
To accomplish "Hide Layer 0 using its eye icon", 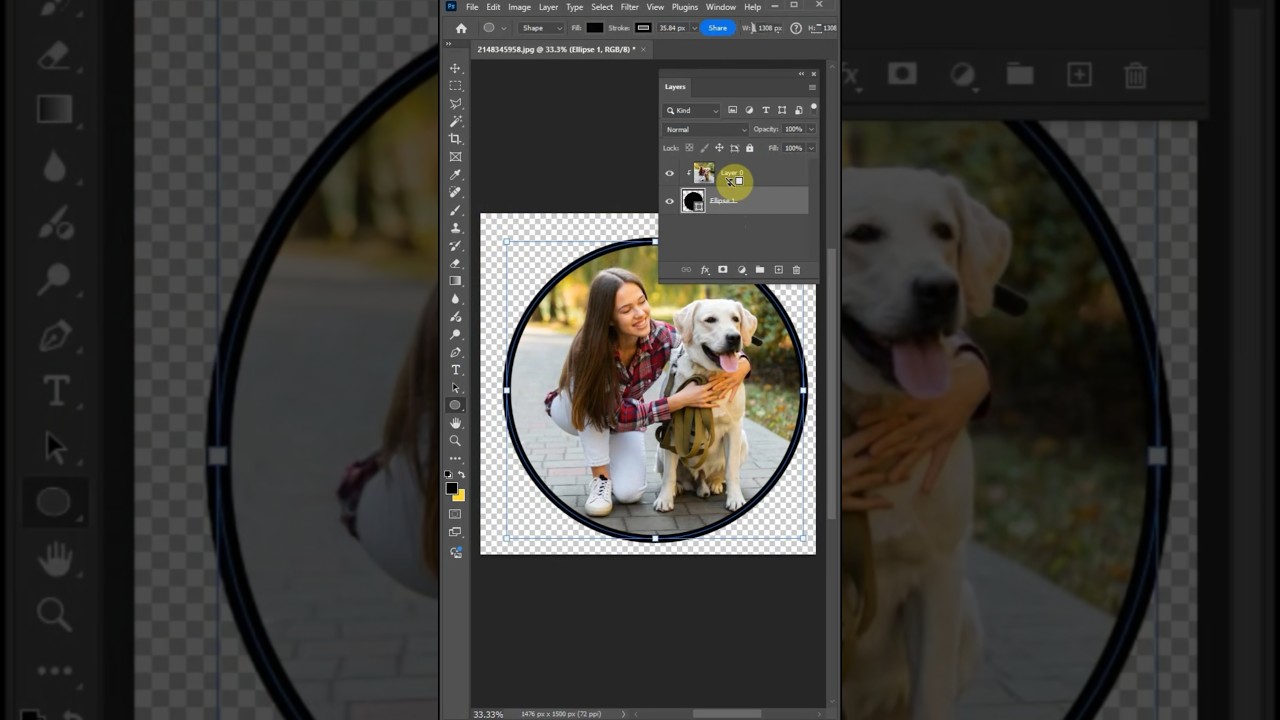I will coord(670,173).
